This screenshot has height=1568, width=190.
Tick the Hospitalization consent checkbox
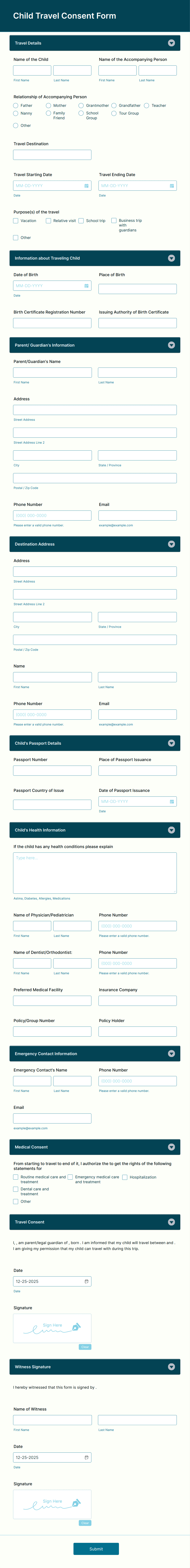[125, 1177]
